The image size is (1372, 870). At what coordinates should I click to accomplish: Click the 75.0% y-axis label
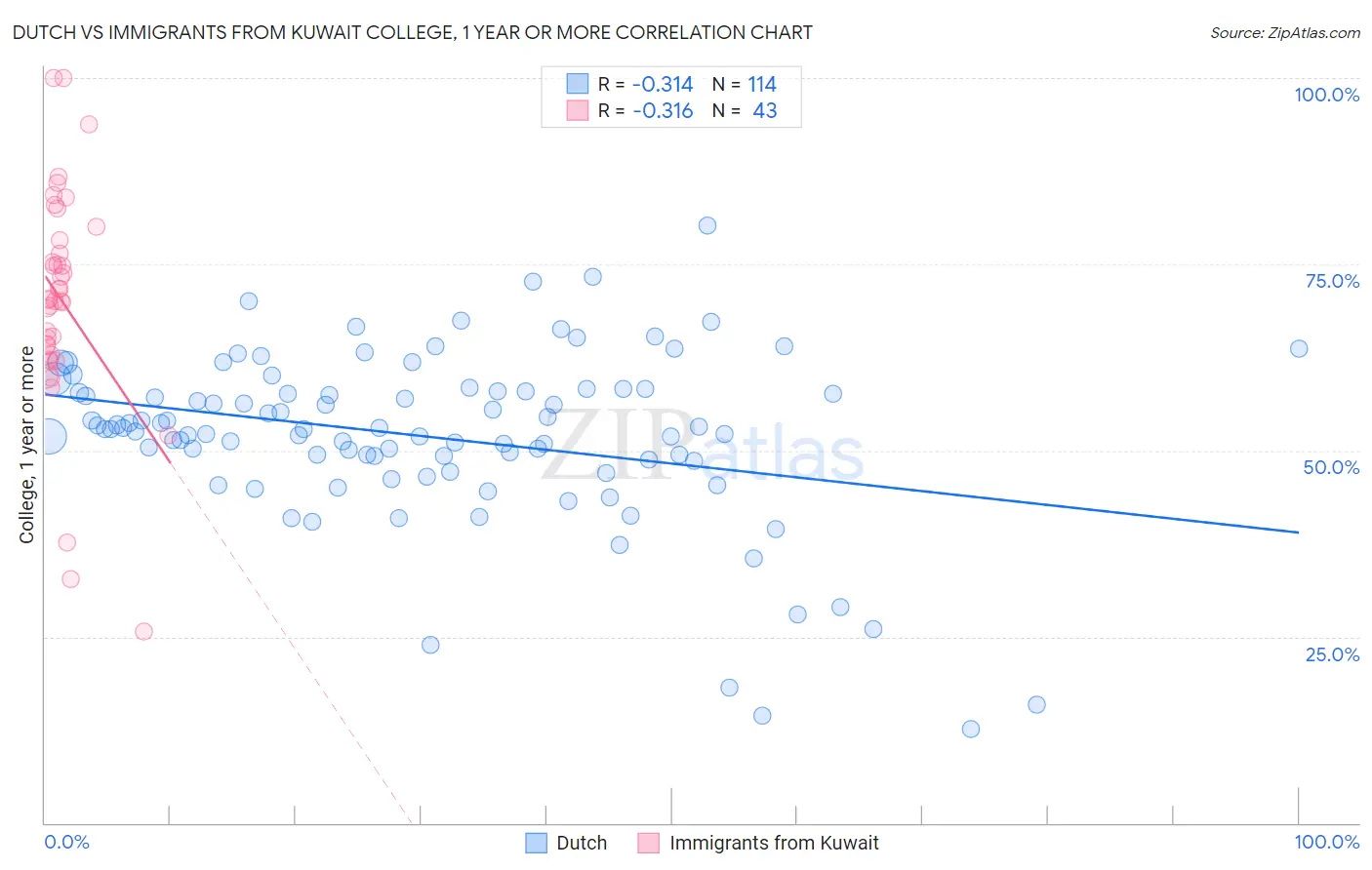[x=1332, y=281]
